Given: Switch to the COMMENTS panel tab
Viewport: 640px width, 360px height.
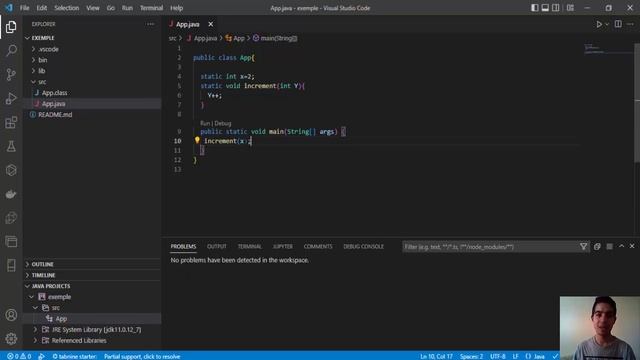Looking at the screenshot, I should 318,247.
